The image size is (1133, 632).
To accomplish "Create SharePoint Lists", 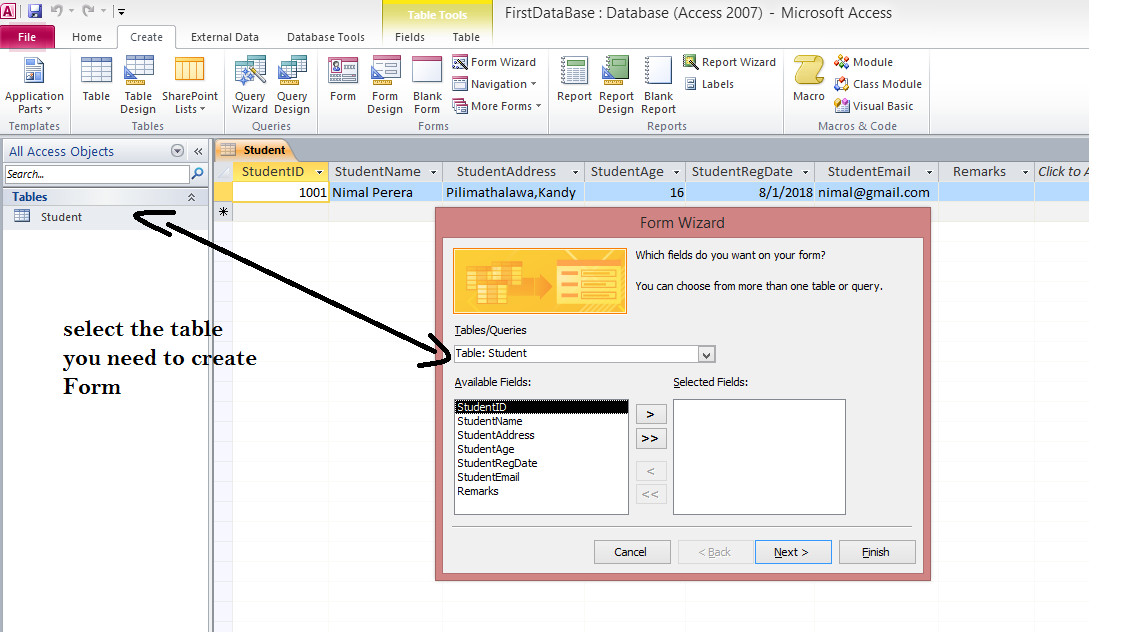I will click(189, 85).
